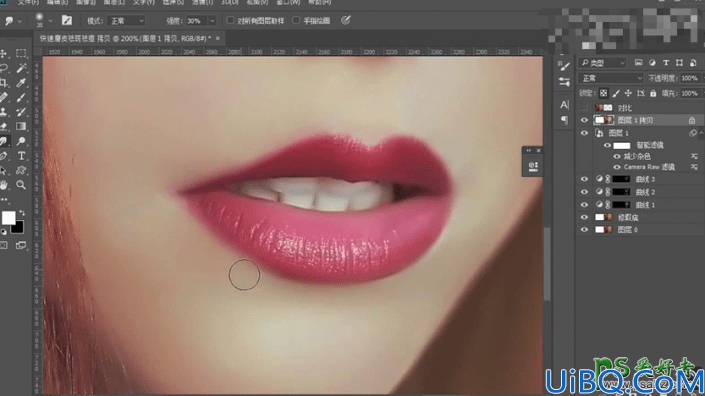Screen dimensions: 705x396
Task: Hide the 曲线 2 layer
Action: (x=584, y=192)
